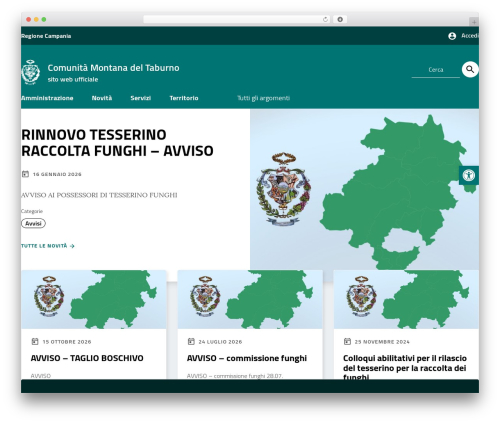Screen dimensions: 500x423
Task: Reload the page with the browser refresh icon
Action: (325, 20)
